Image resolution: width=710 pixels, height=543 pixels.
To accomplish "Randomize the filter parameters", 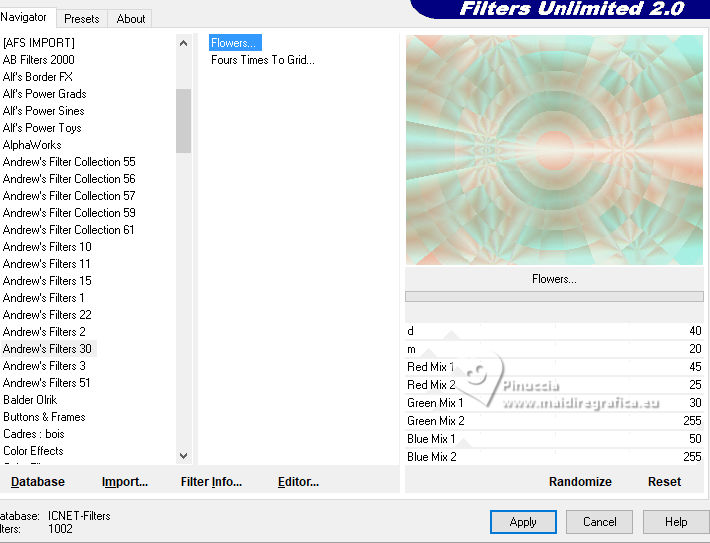I will pos(580,482).
